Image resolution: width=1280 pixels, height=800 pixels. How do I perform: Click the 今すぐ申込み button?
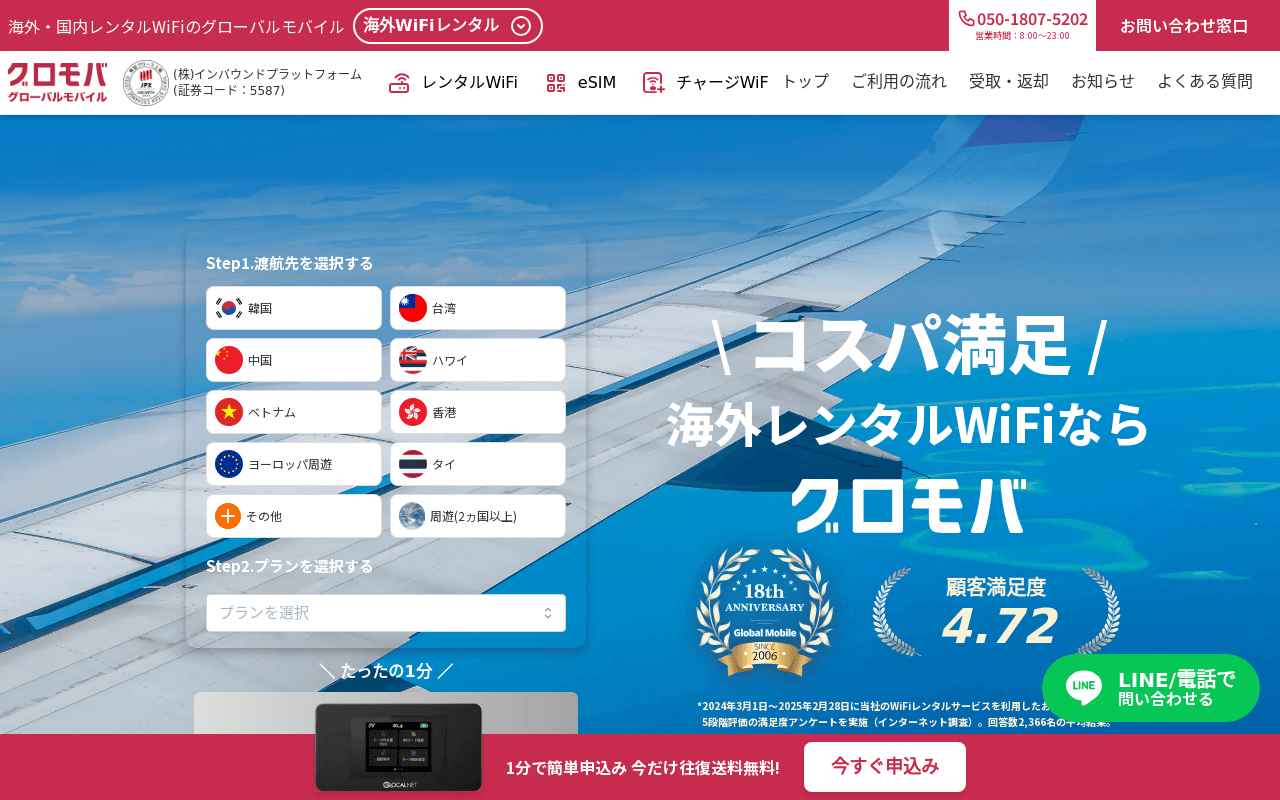pyautogui.click(x=885, y=767)
